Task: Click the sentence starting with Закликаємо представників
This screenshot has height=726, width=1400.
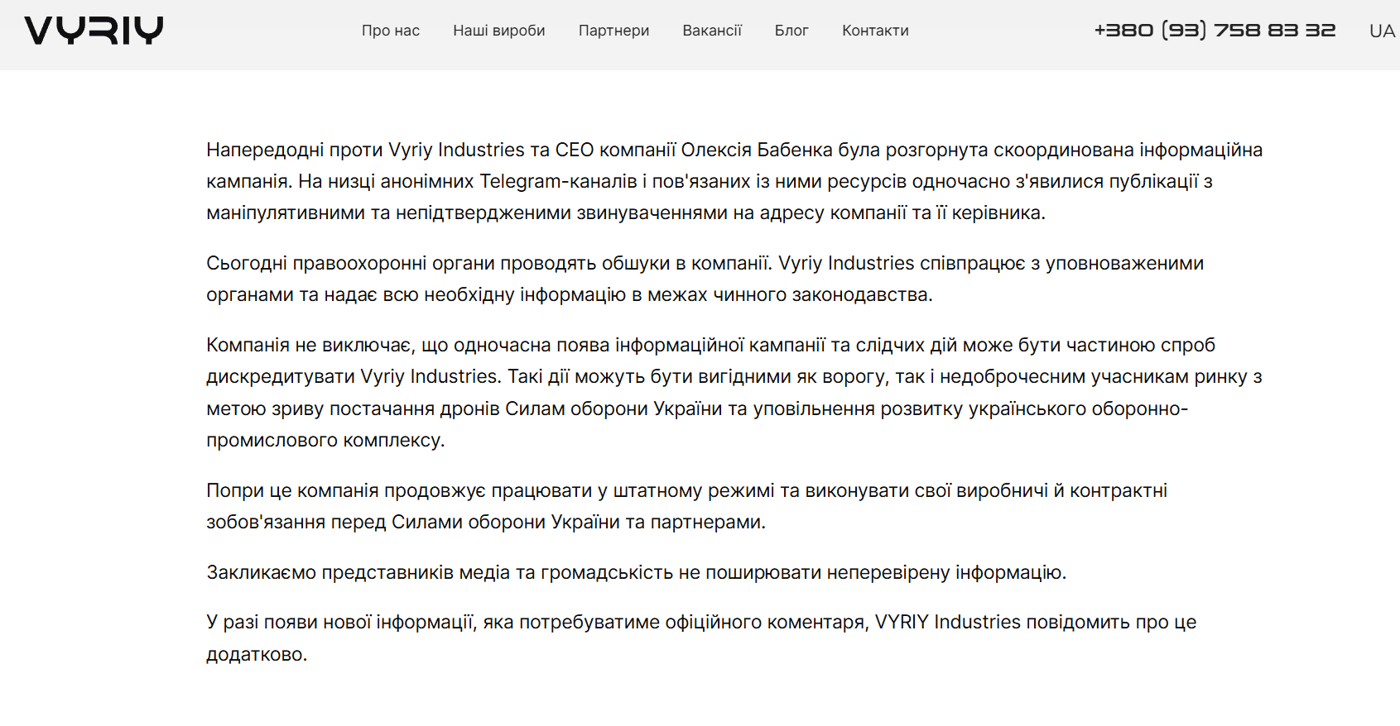Action: tap(636, 573)
